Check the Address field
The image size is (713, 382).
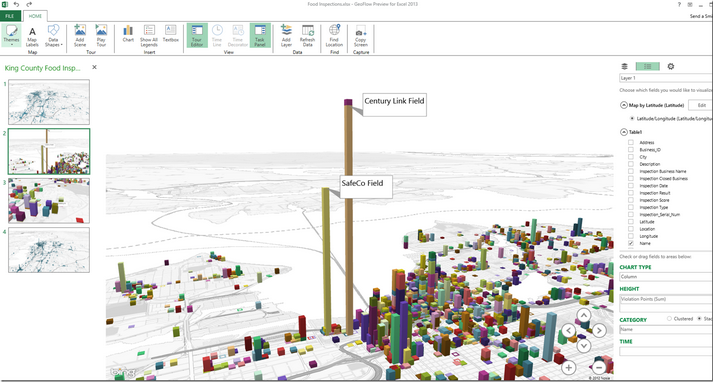click(x=631, y=142)
